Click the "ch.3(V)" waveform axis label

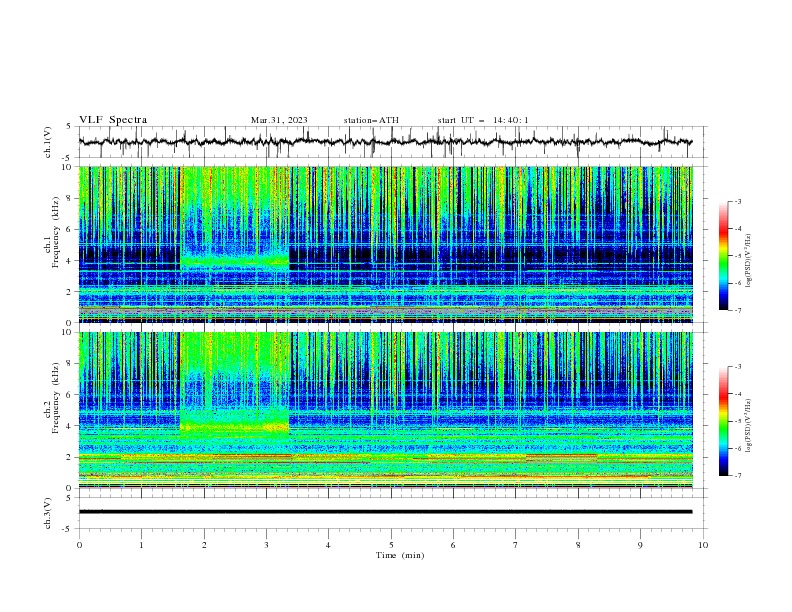48,514
